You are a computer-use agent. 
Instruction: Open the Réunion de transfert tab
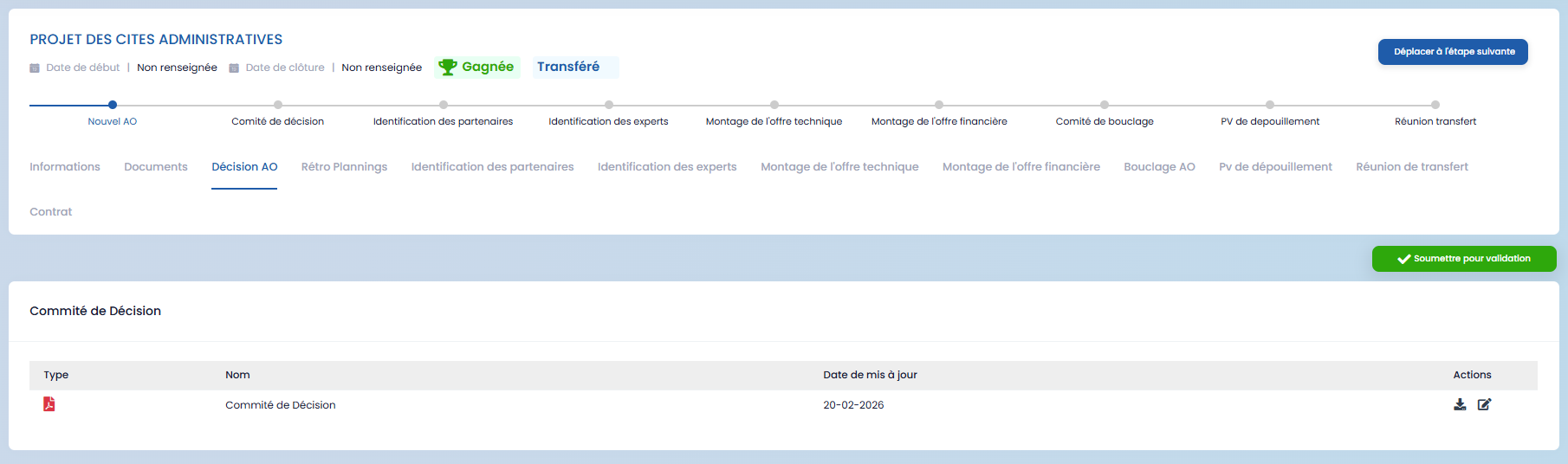point(1411,167)
